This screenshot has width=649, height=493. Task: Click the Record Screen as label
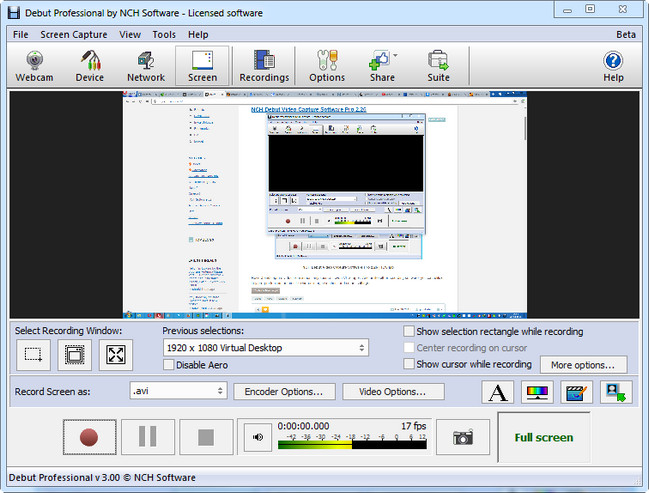pos(52,392)
